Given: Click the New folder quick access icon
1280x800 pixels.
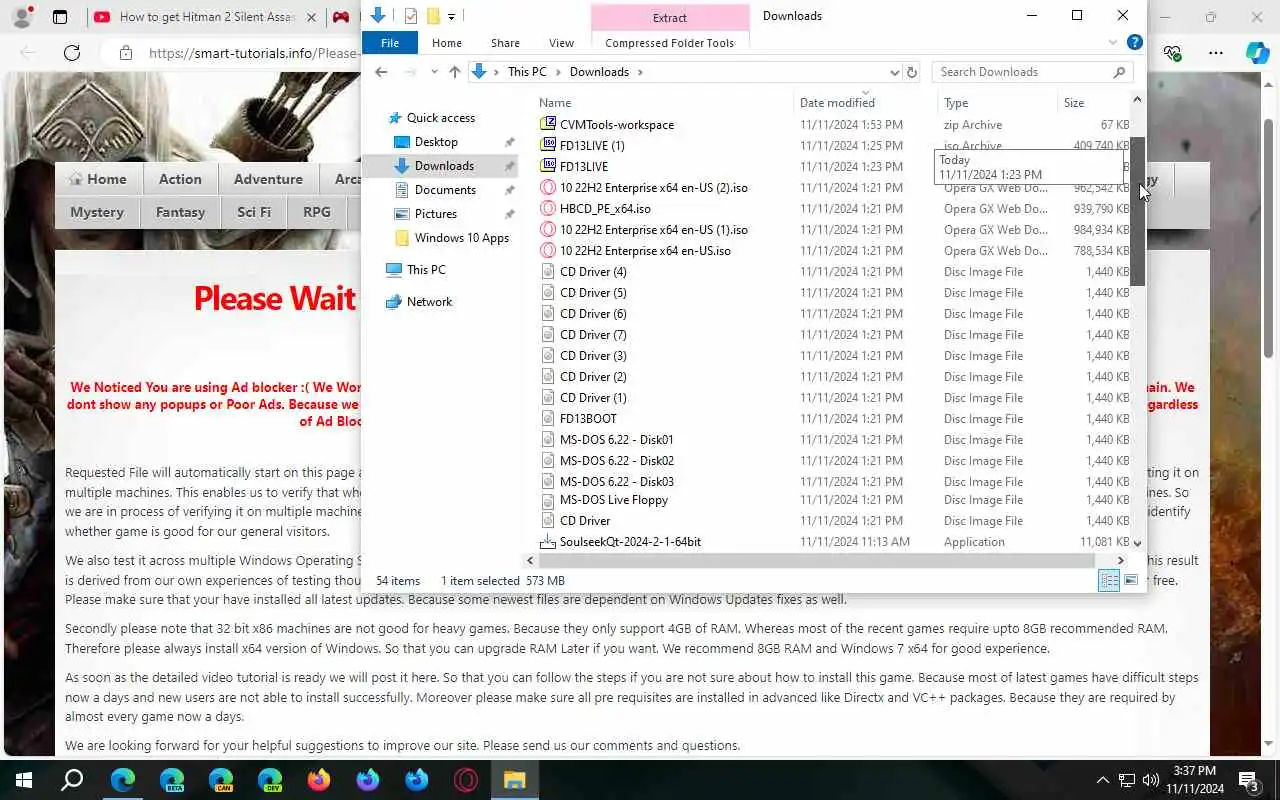Looking at the screenshot, I should (433, 15).
